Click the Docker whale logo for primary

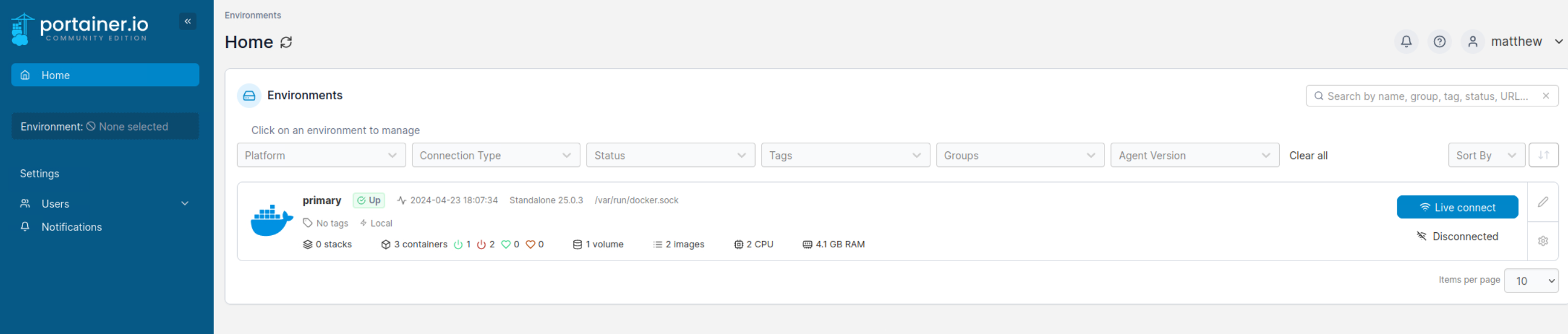point(271,220)
